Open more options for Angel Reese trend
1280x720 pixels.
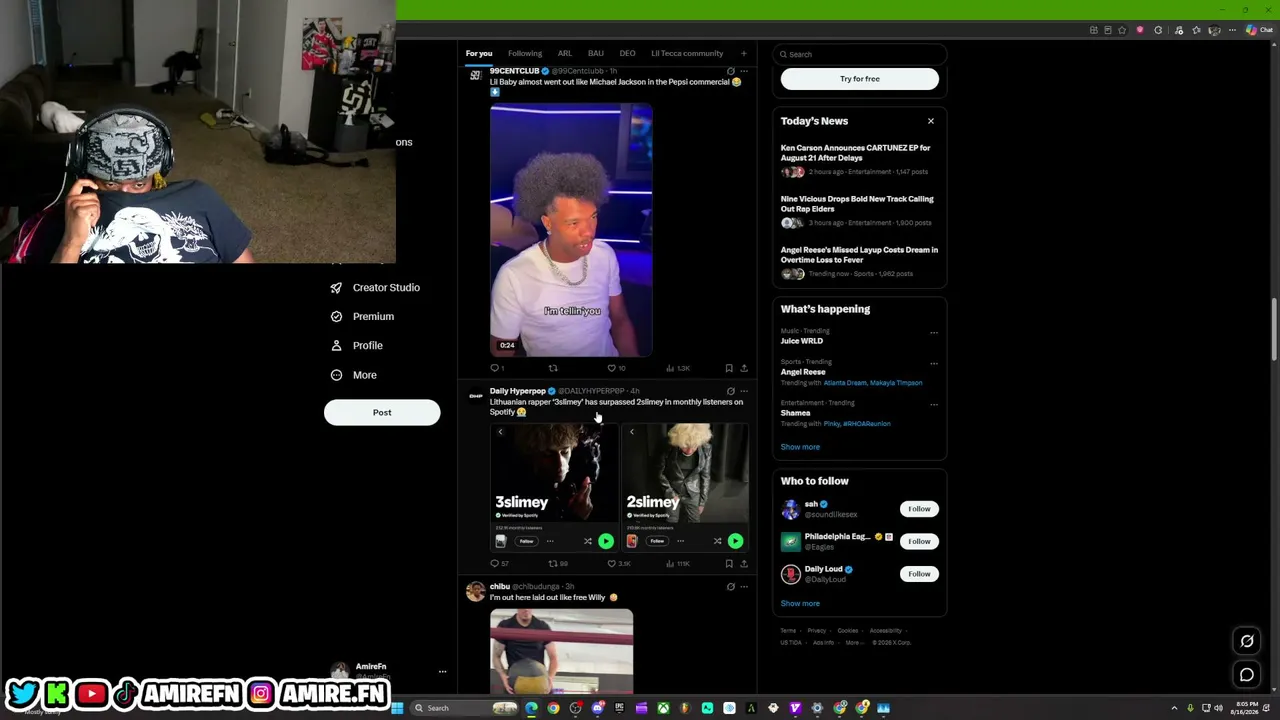tap(934, 363)
